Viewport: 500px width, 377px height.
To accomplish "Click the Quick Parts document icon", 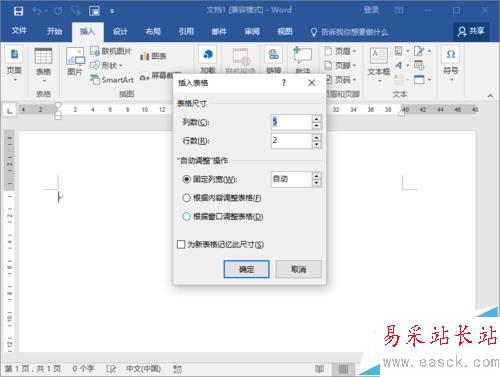I will coord(399,51).
